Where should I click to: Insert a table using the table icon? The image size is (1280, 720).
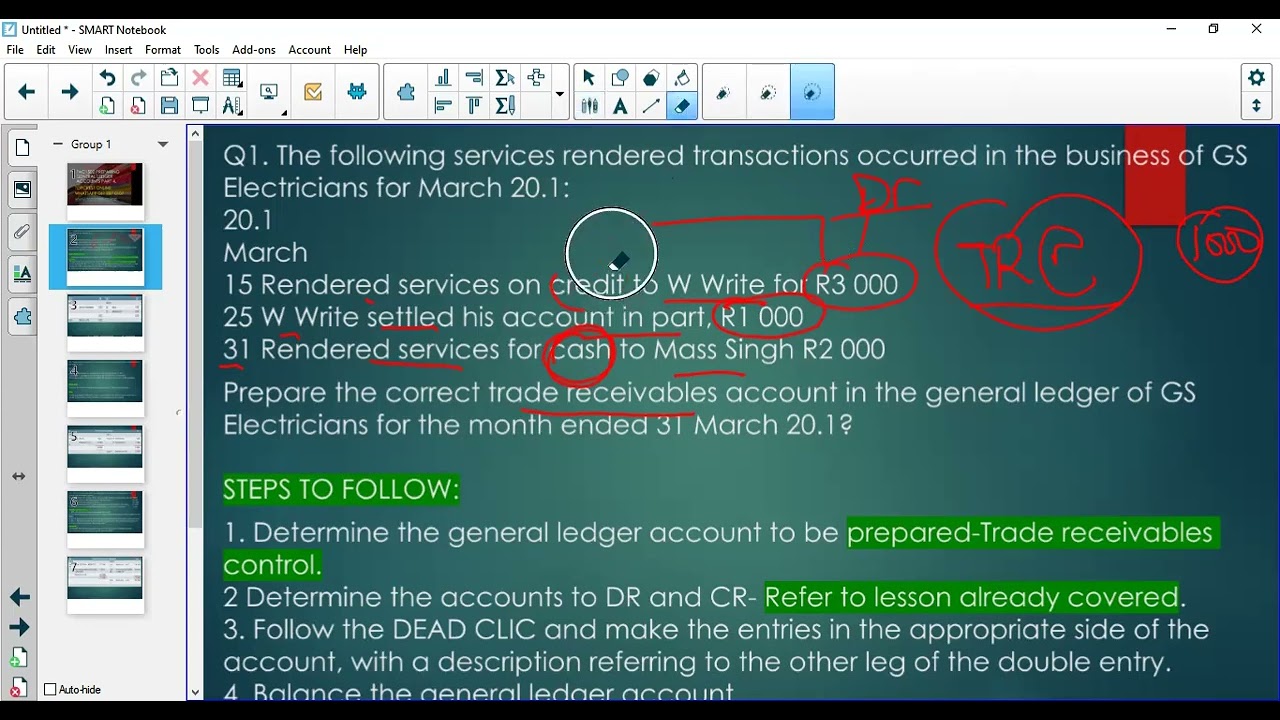232,78
